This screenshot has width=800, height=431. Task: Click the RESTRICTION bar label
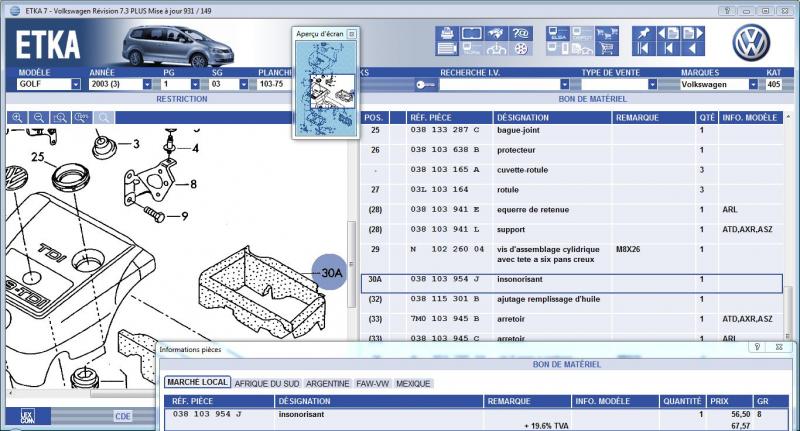pos(182,99)
